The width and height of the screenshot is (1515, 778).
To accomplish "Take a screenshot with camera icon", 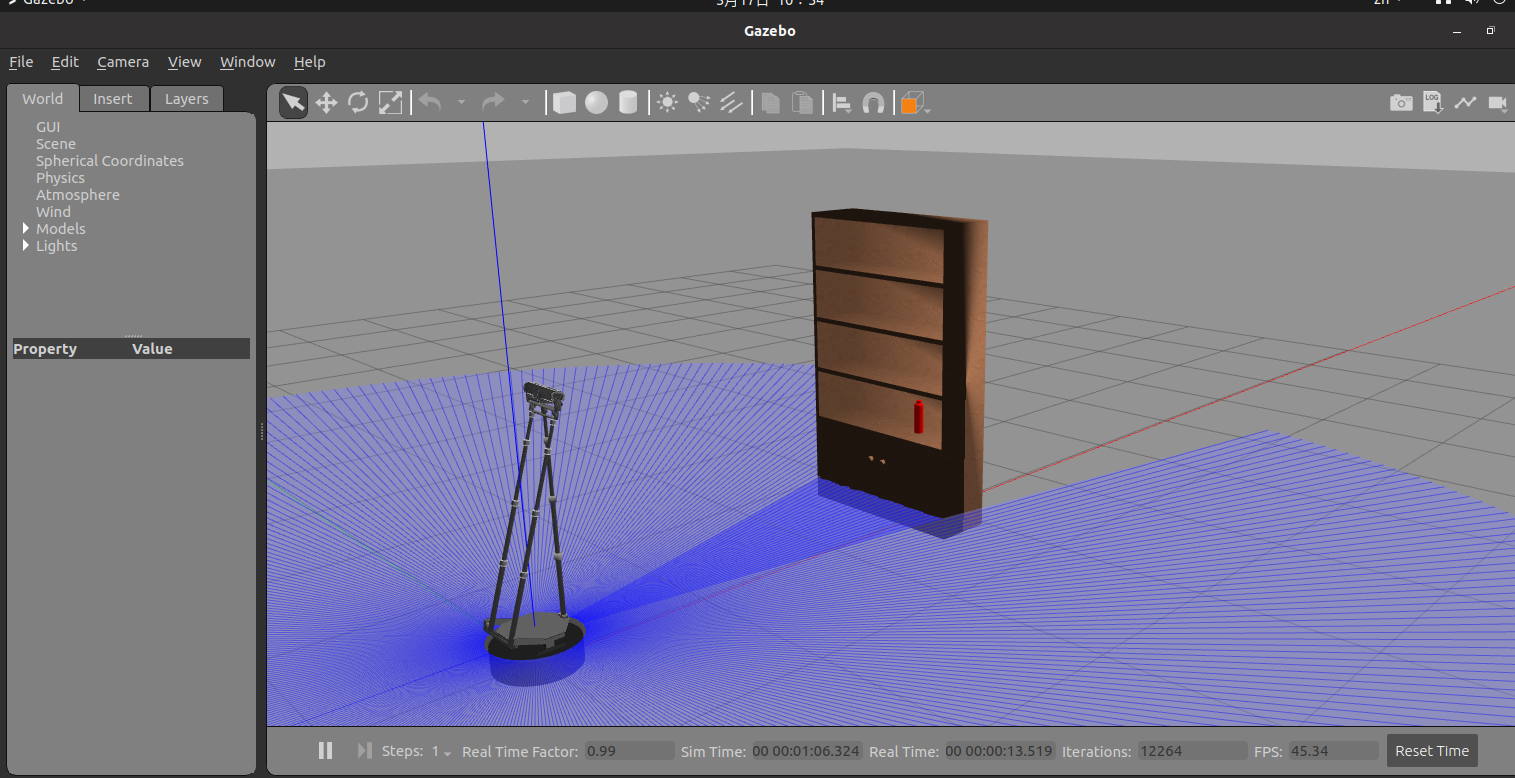I will click(x=1401, y=102).
